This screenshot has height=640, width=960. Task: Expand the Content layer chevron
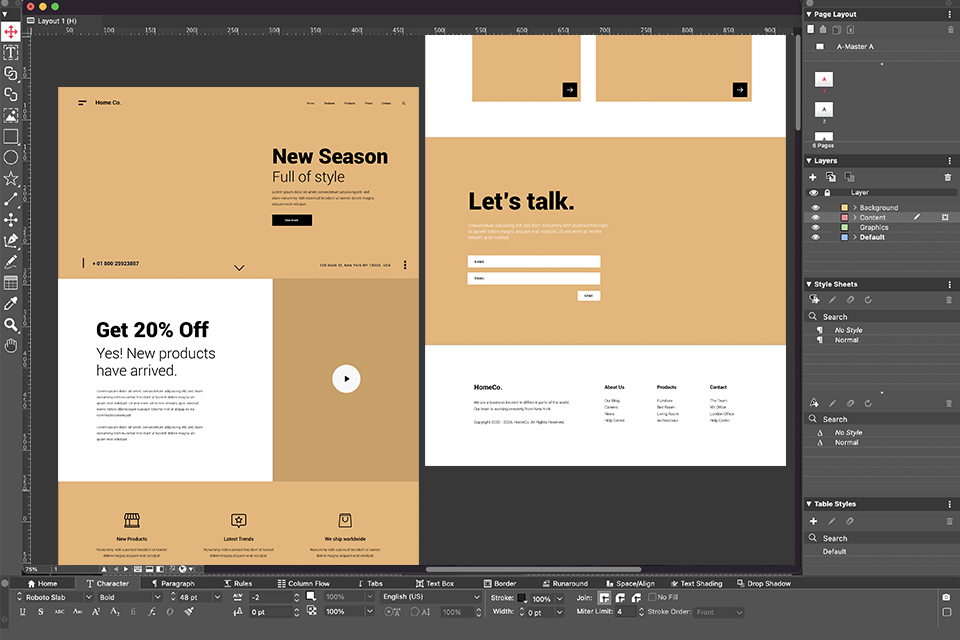coord(855,217)
